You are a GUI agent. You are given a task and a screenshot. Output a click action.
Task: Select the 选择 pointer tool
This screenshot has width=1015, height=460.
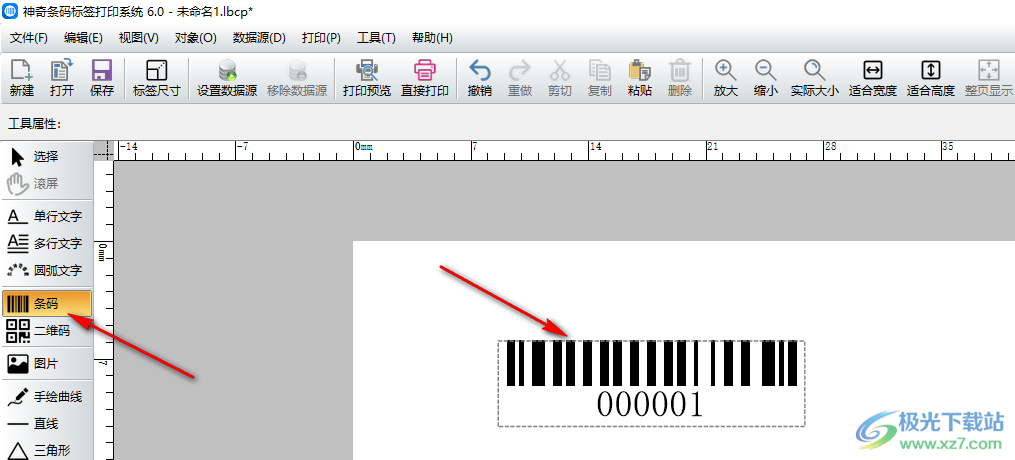pos(47,157)
